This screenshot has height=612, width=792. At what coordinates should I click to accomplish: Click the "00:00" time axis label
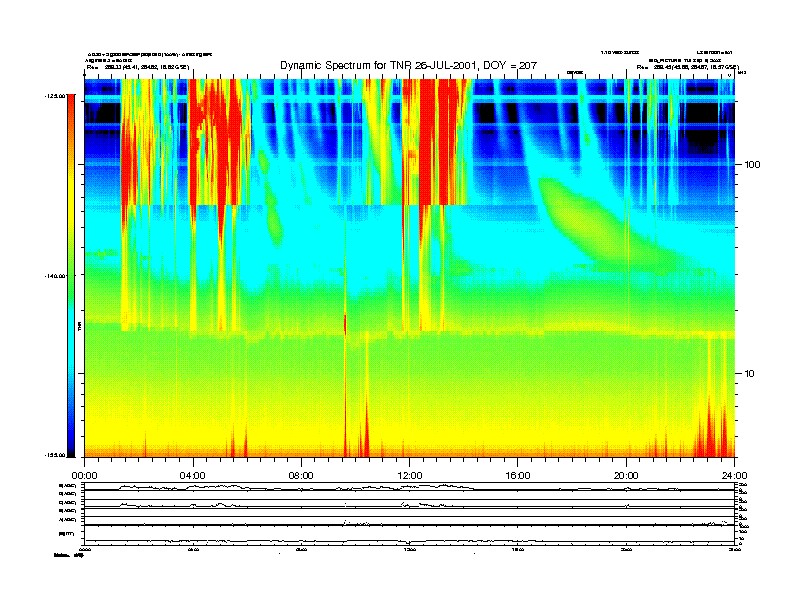(84, 475)
